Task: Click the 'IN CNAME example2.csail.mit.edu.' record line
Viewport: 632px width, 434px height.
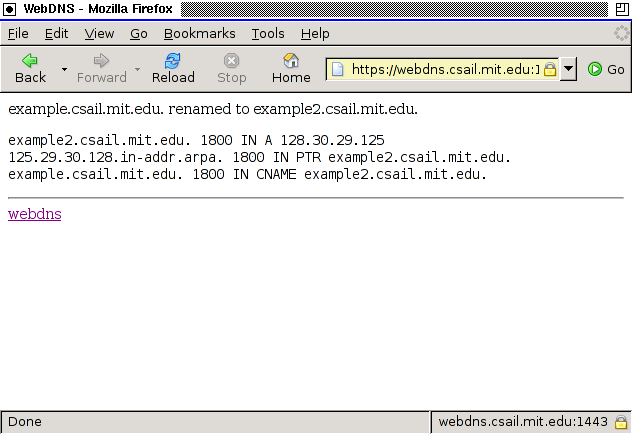Action: (x=247, y=174)
